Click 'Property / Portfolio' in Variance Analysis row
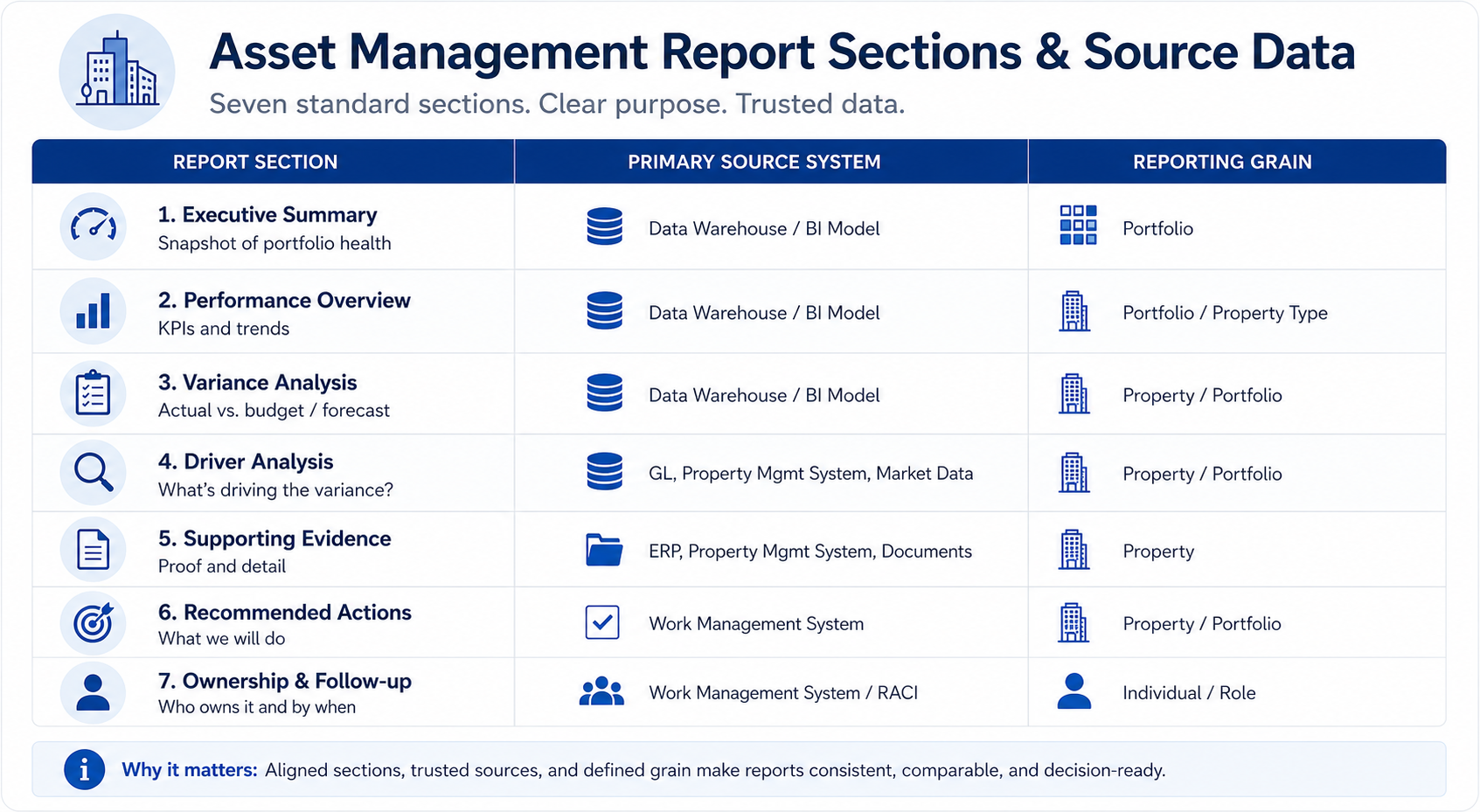1480x812 pixels. pos(1202,395)
